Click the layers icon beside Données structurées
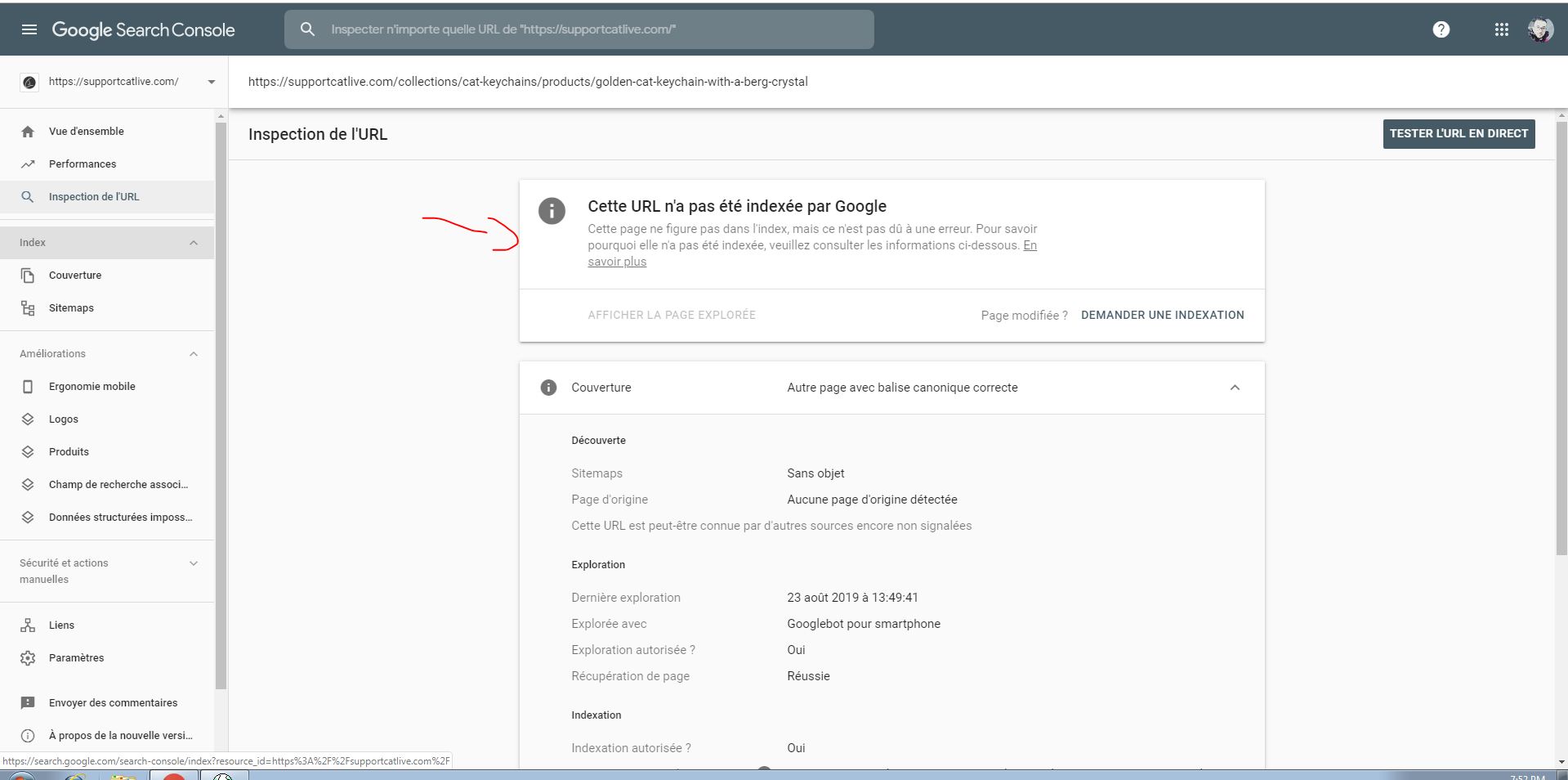This screenshot has height=780, width=1568. click(x=28, y=518)
